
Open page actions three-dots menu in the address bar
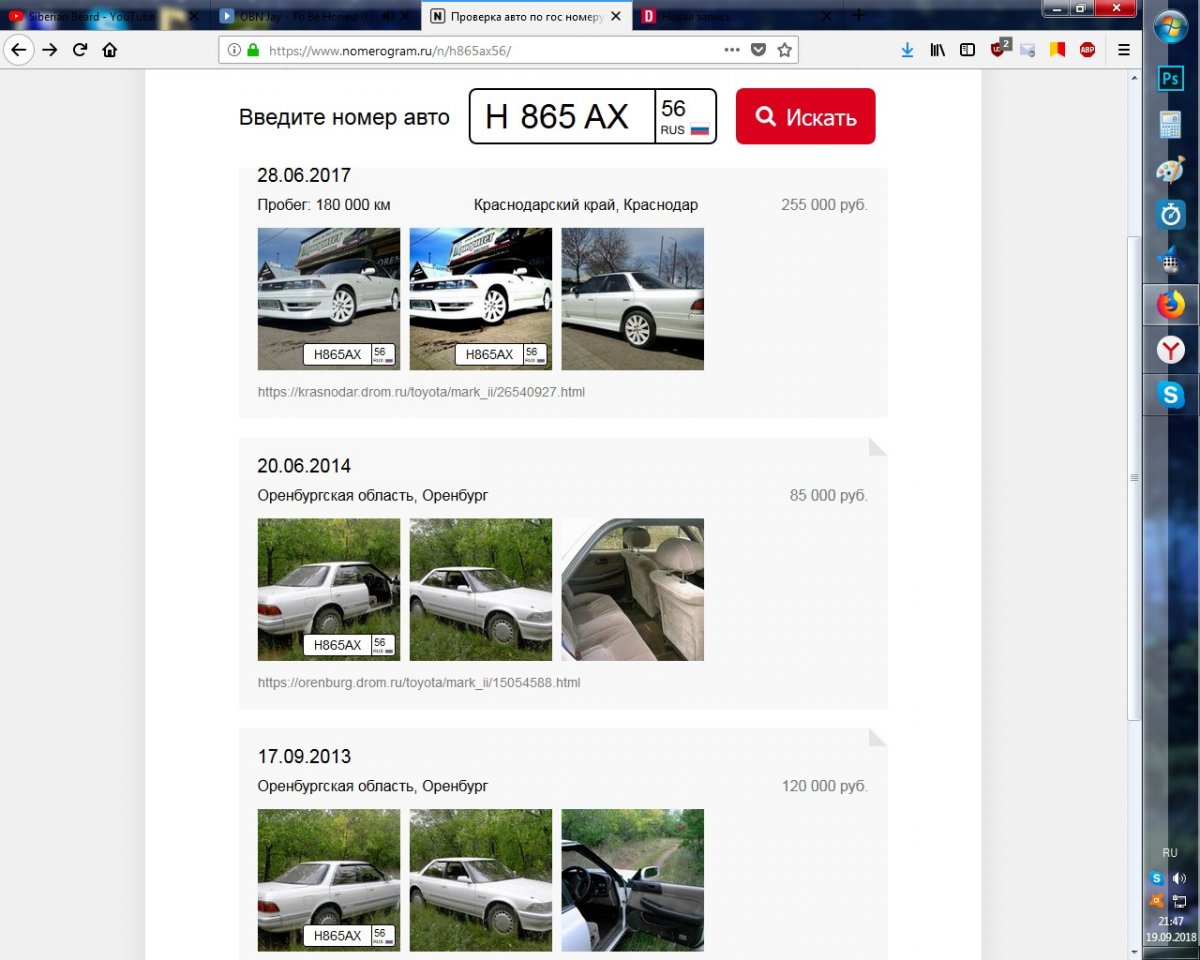click(732, 50)
